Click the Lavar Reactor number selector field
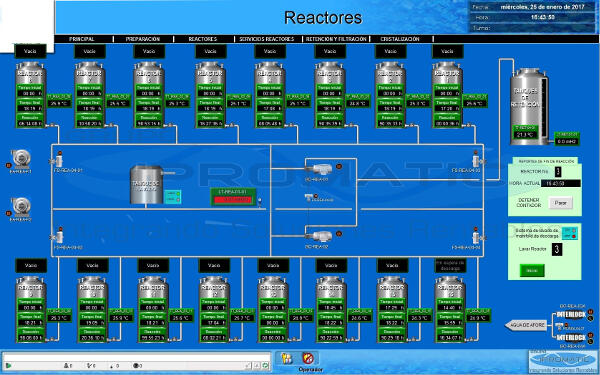This screenshot has width=600, height=375. click(x=557, y=249)
